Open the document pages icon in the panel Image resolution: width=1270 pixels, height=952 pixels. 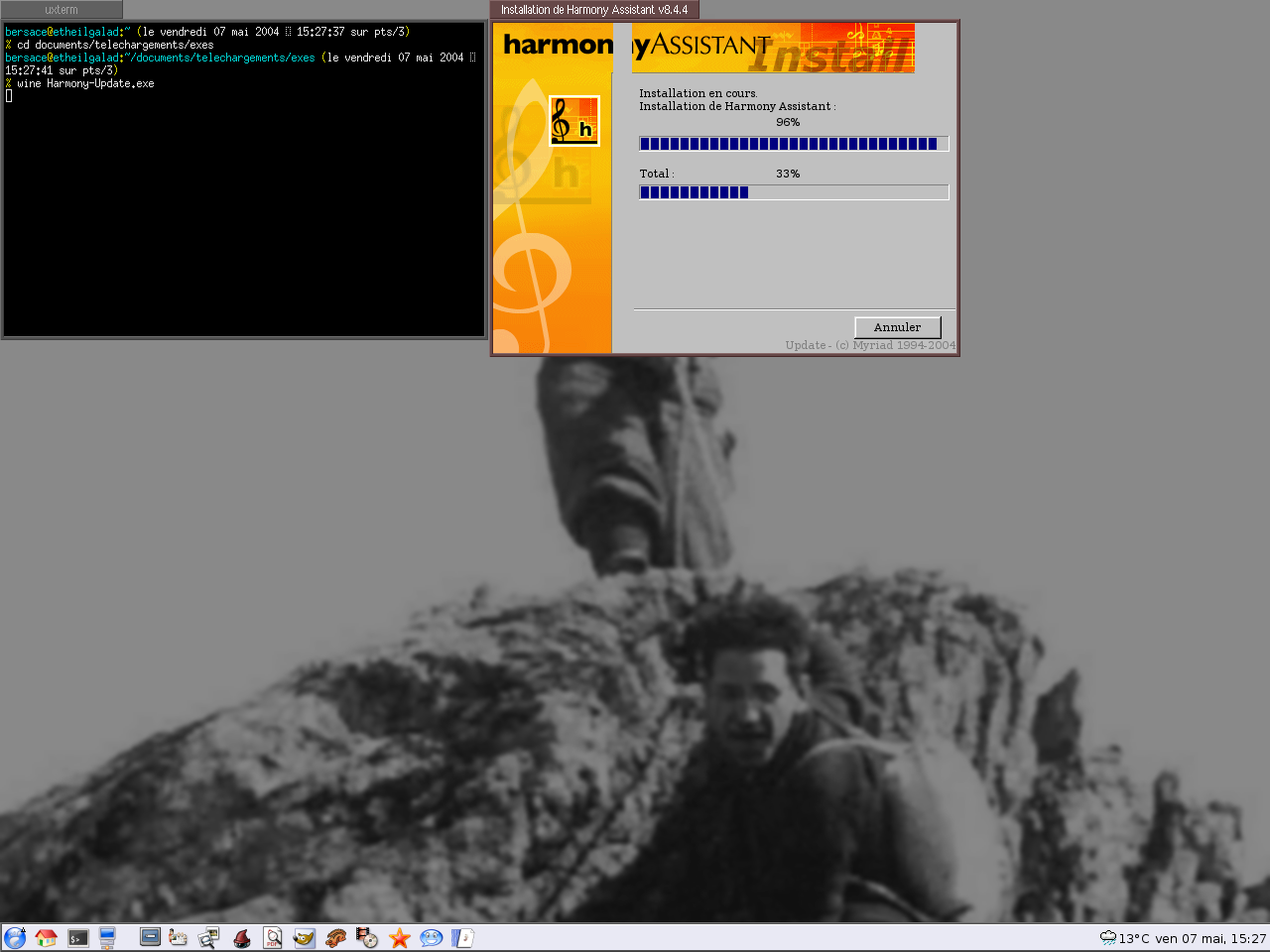tap(462, 938)
